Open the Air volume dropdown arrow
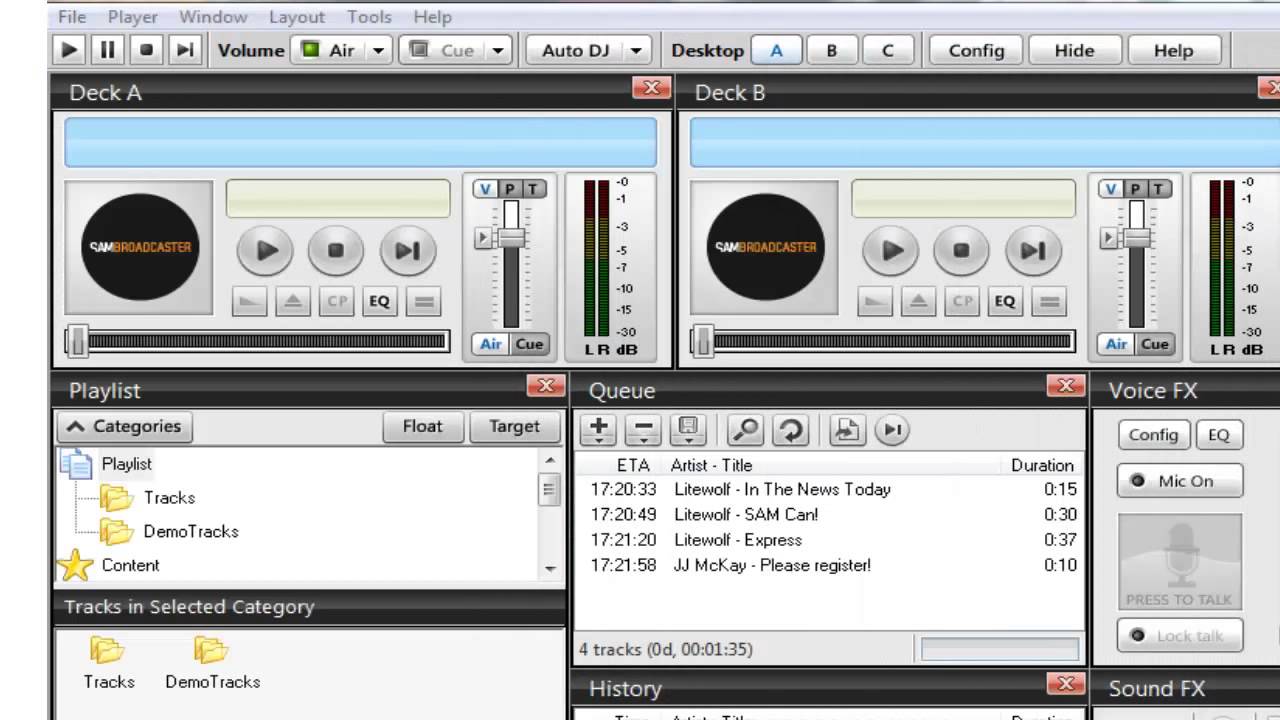Image resolution: width=1280 pixels, height=720 pixels. pos(378,50)
